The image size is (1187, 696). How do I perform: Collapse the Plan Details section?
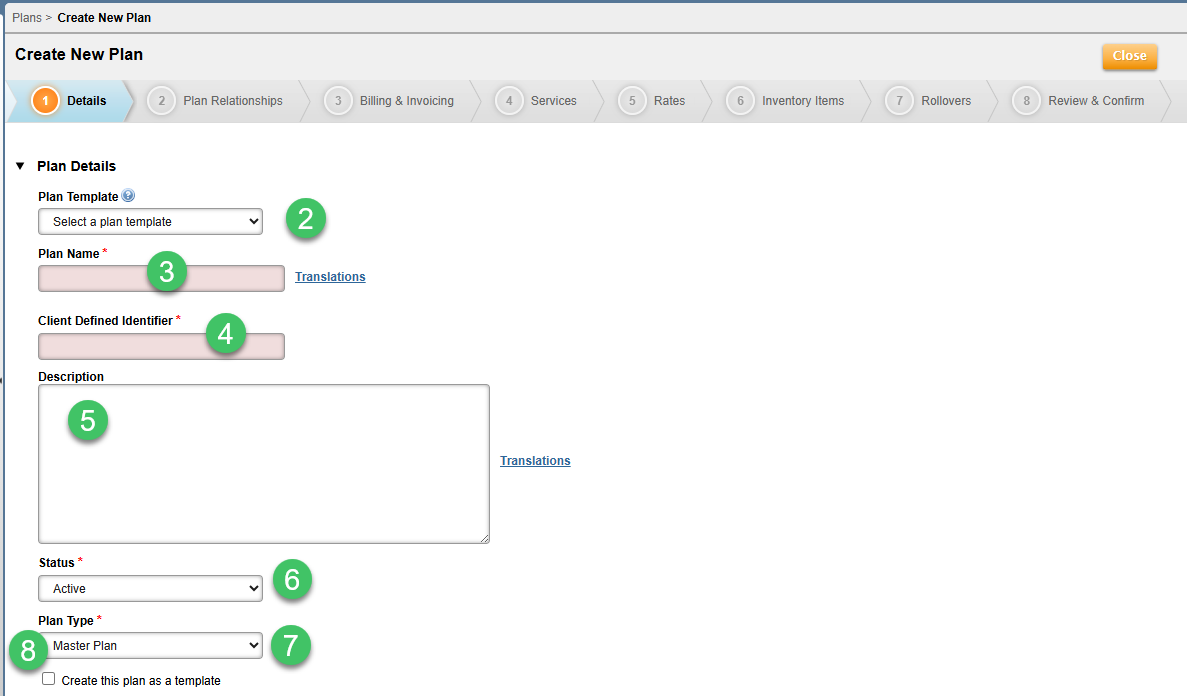click(20, 166)
